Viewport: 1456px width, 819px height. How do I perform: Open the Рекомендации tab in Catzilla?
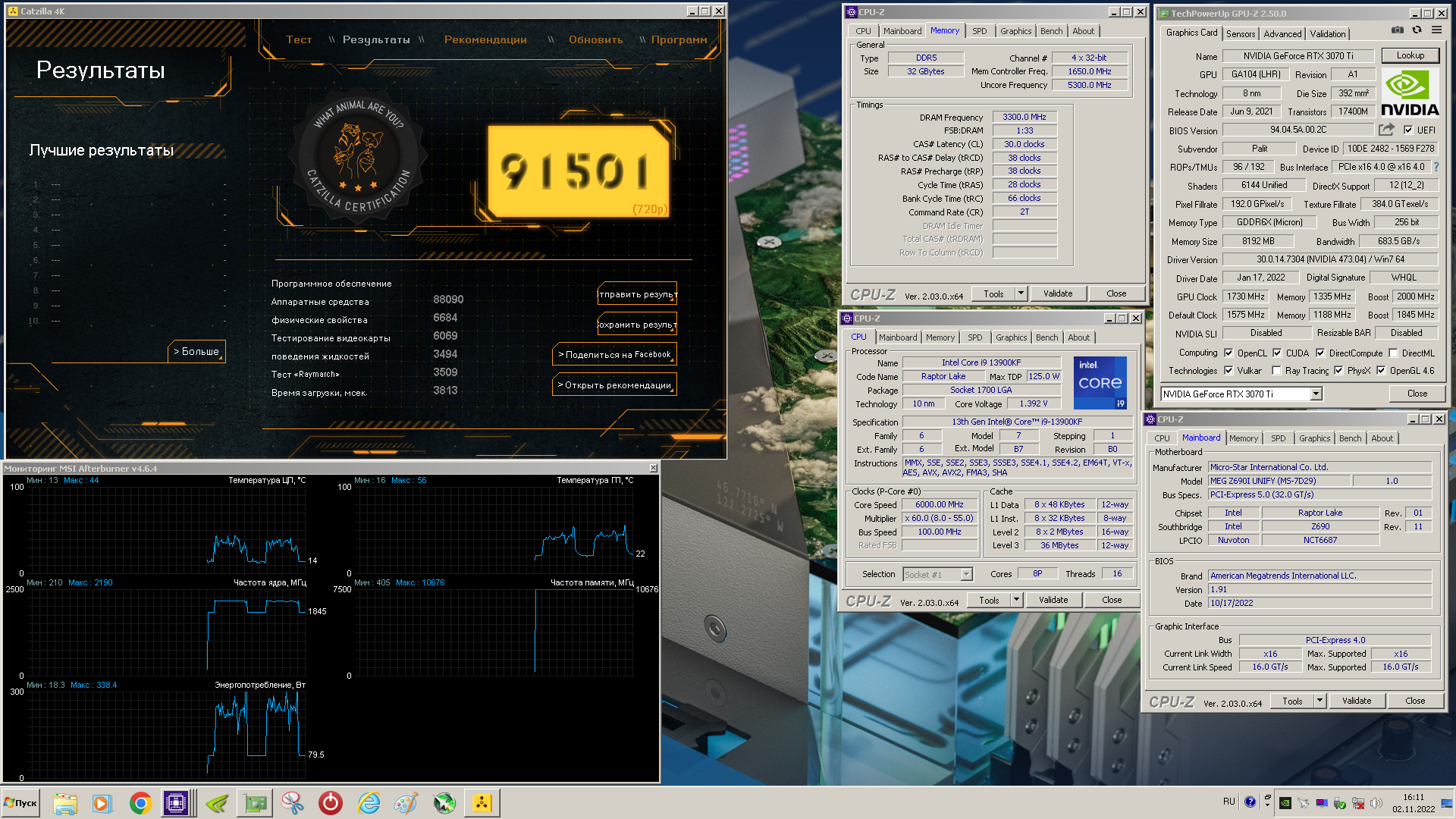[485, 39]
